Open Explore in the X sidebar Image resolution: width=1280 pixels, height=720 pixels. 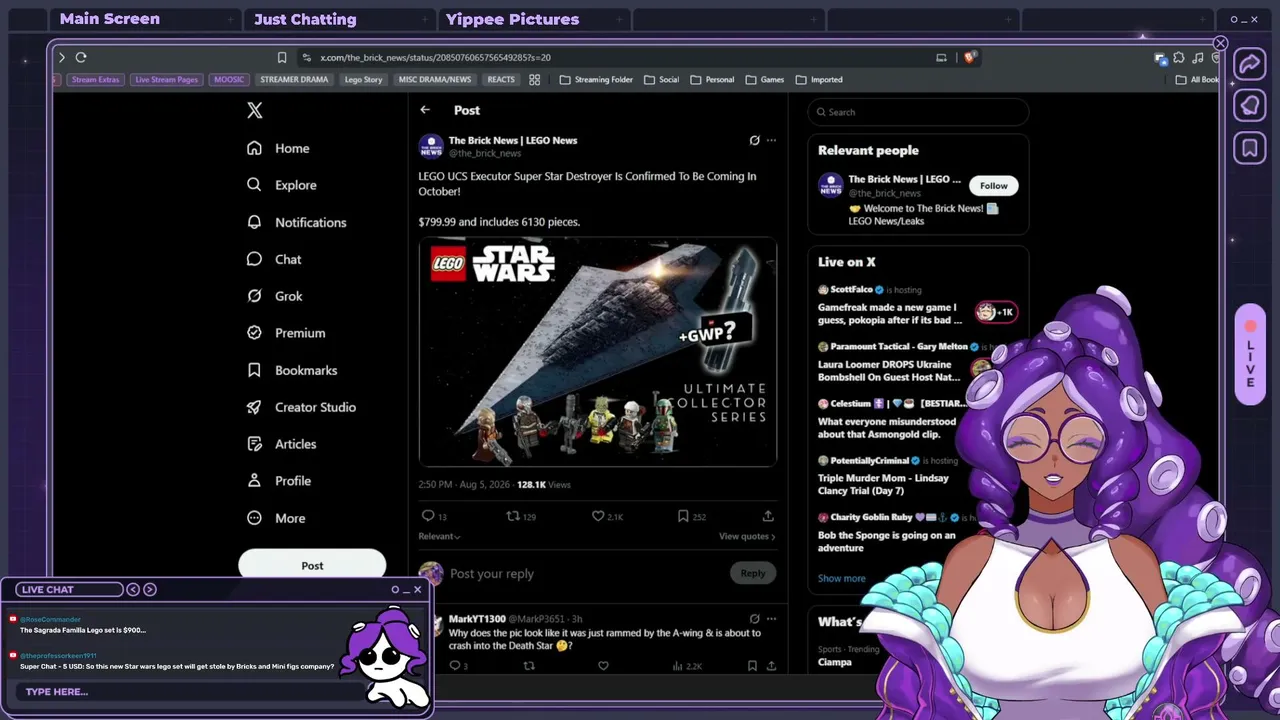[x=281, y=185]
